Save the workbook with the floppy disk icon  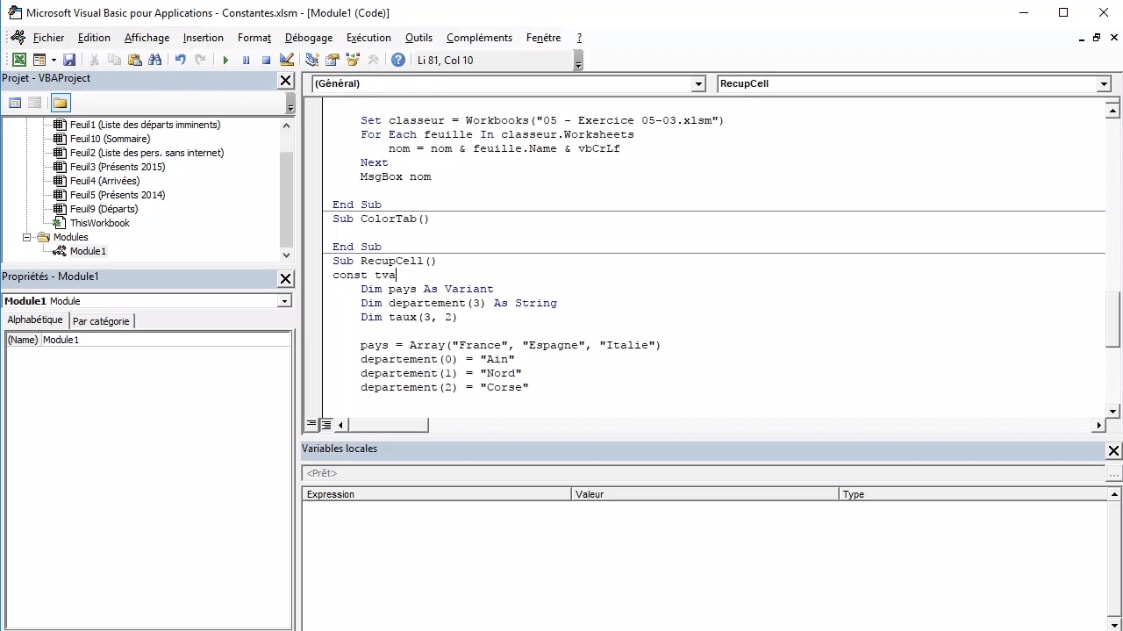[69, 60]
